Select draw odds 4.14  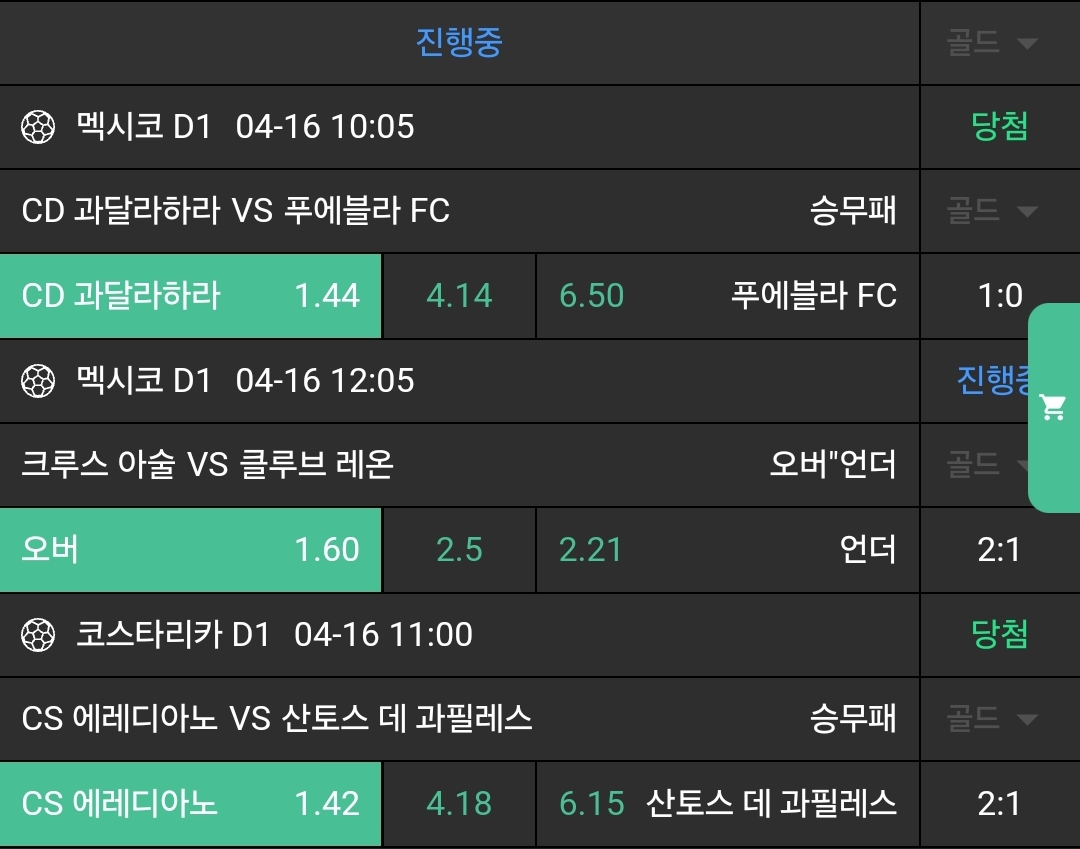click(x=459, y=296)
